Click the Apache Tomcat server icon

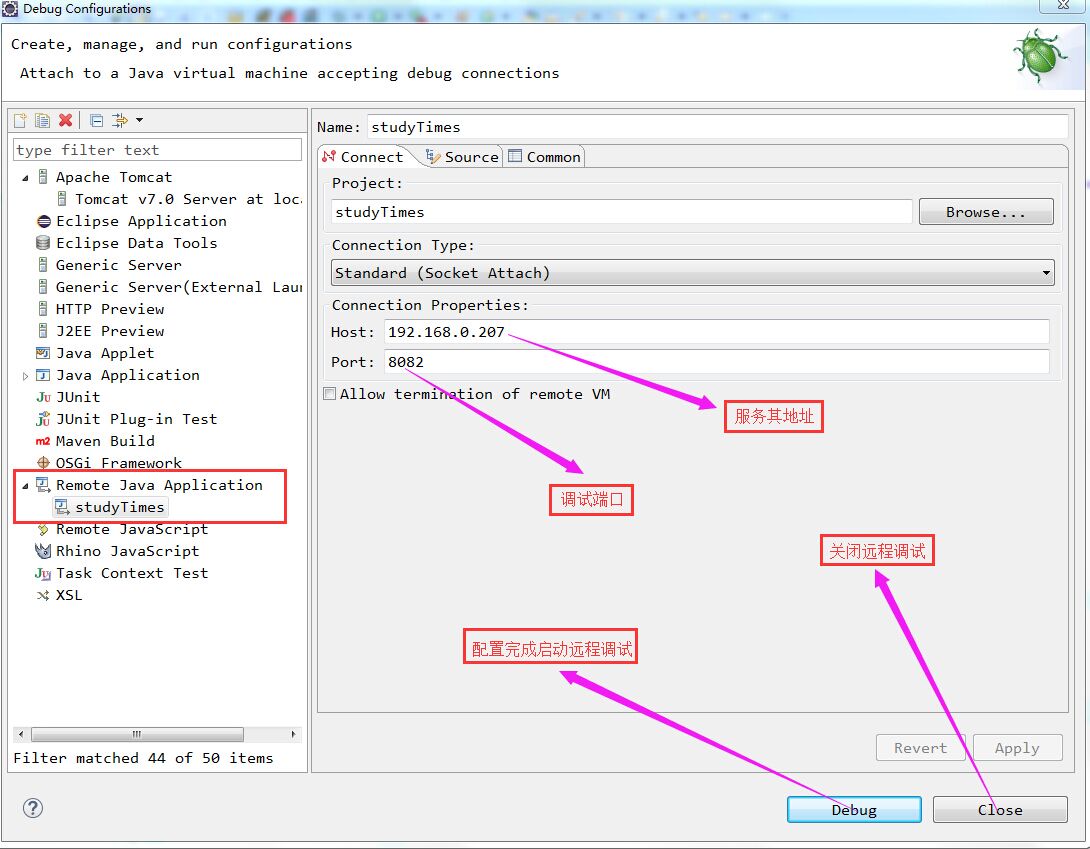point(43,177)
